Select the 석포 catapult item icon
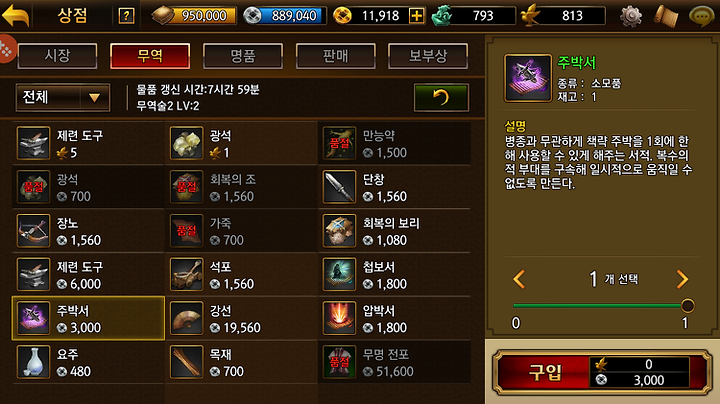Image resolution: width=720 pixels, height=404 pixels. [x=186, y=275]
